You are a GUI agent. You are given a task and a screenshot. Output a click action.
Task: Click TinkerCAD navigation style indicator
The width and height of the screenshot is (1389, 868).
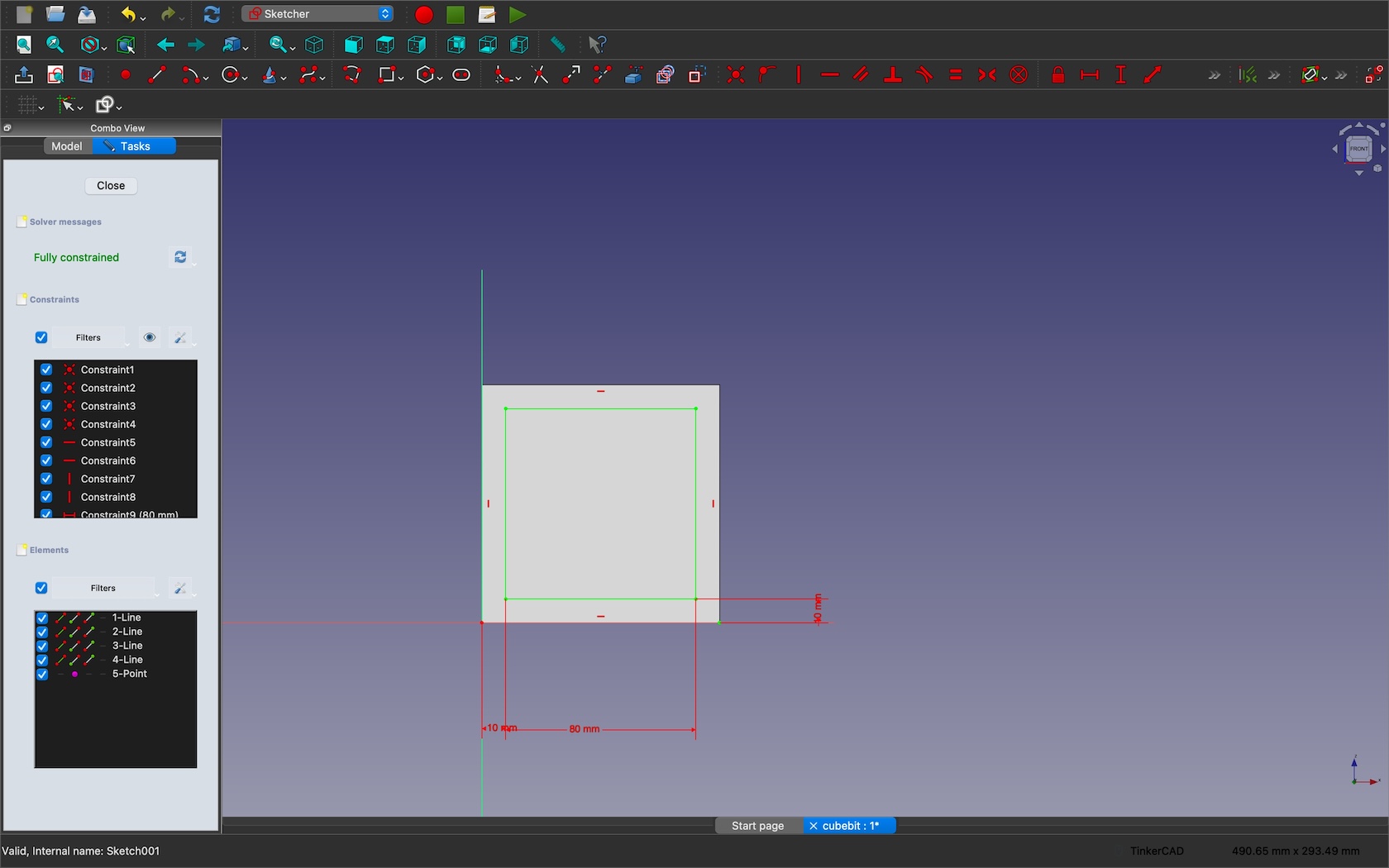(x=1157, y=851)
